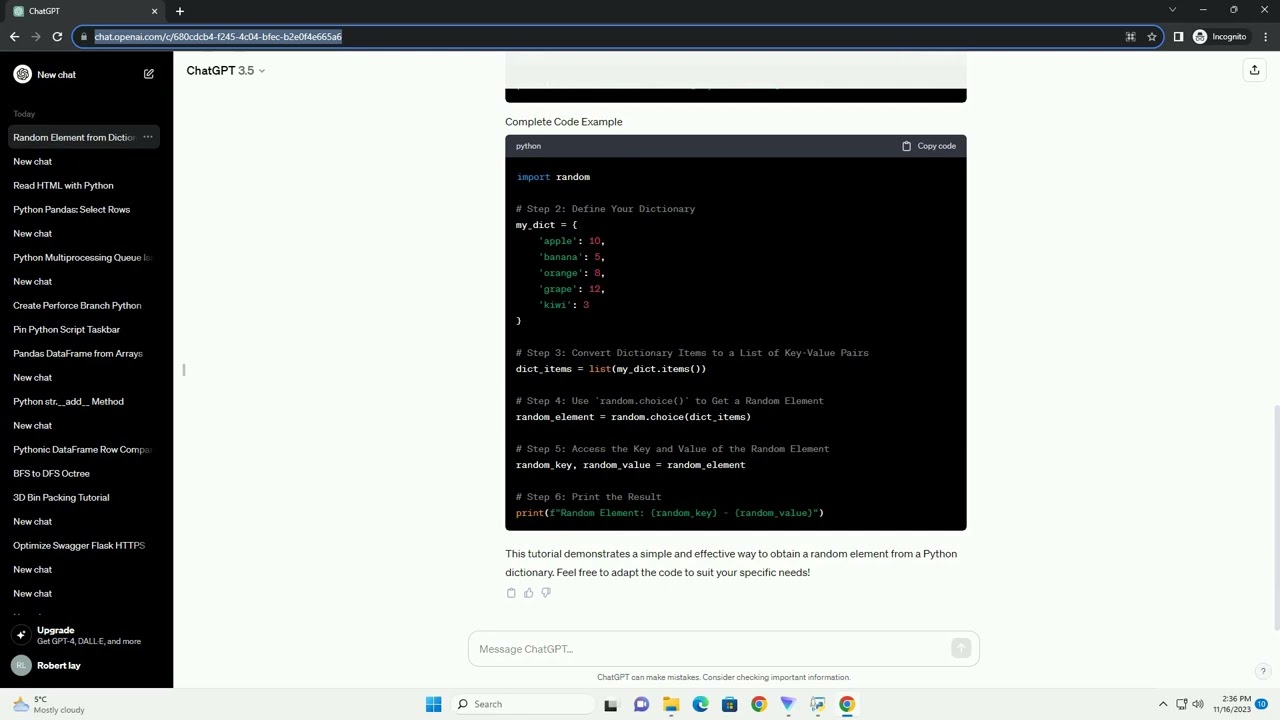1280x720 pixels.
Task: Open Microsoft Store from taskbar
Action: coord(729,704)
